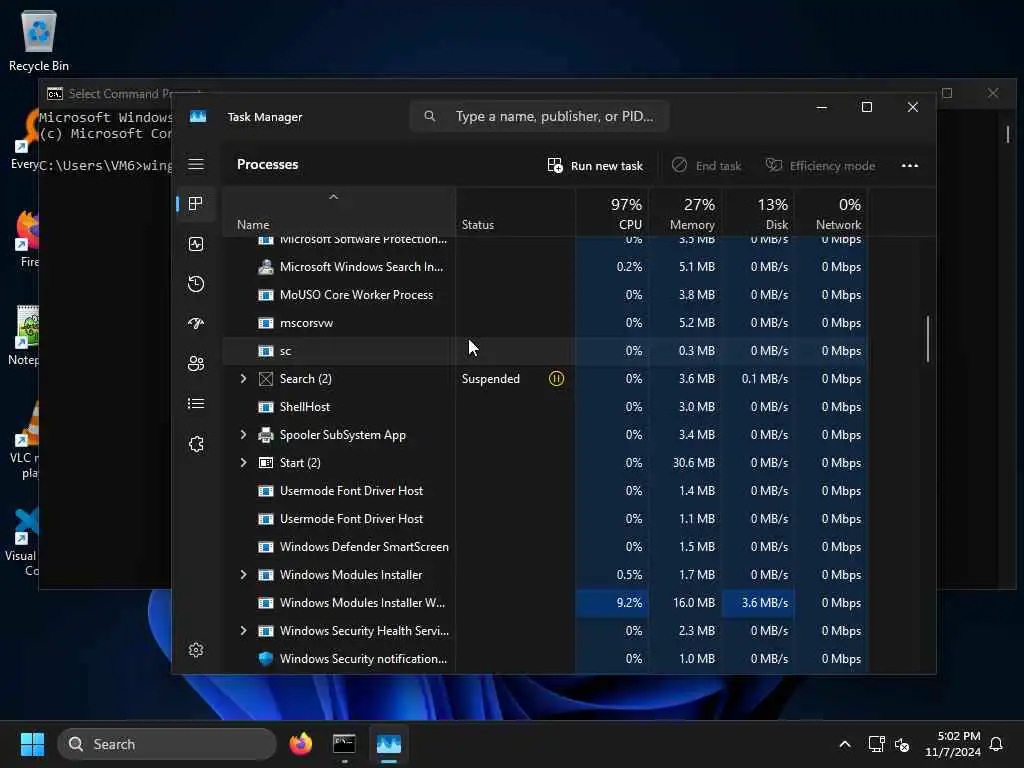Open the App history page in sidebar
The image size is (1024, 768).
tap(196, 284)
